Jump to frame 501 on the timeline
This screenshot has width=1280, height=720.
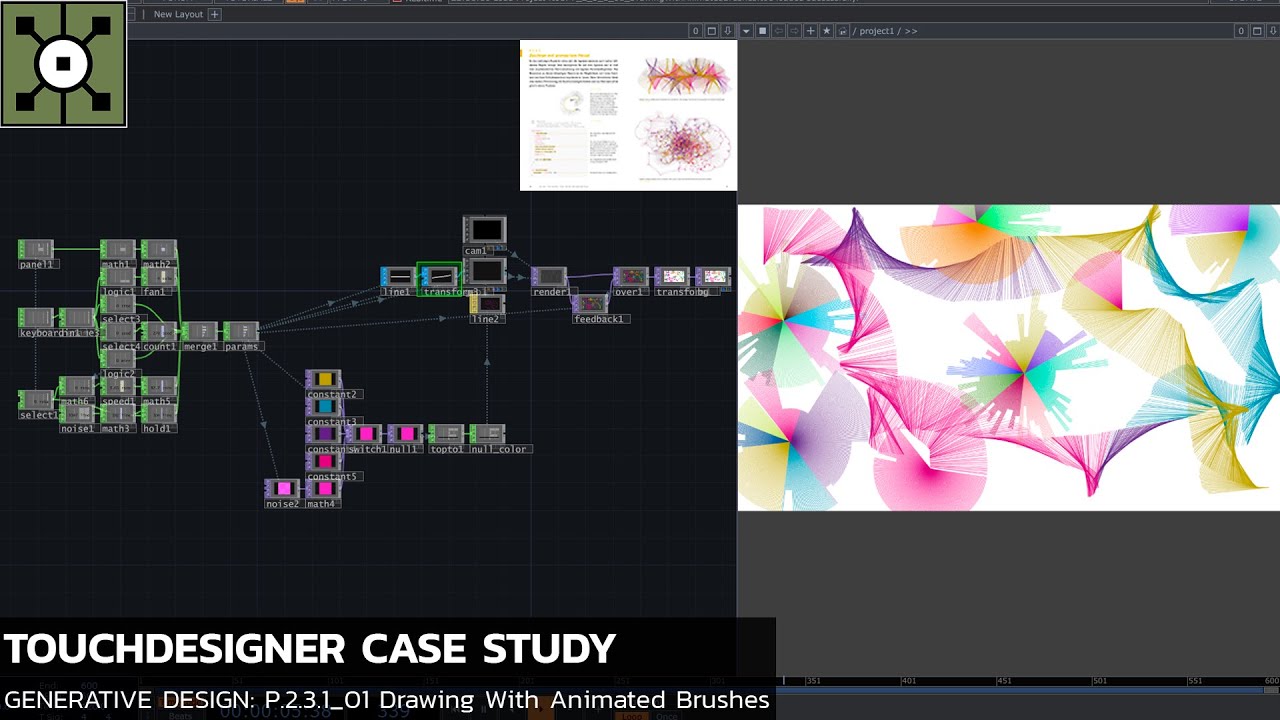[1100, 681]
